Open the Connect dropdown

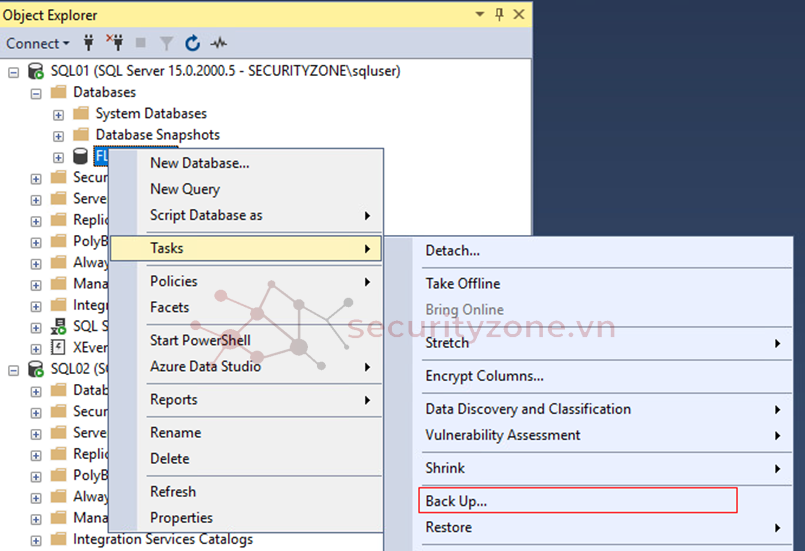coord(38,43)
